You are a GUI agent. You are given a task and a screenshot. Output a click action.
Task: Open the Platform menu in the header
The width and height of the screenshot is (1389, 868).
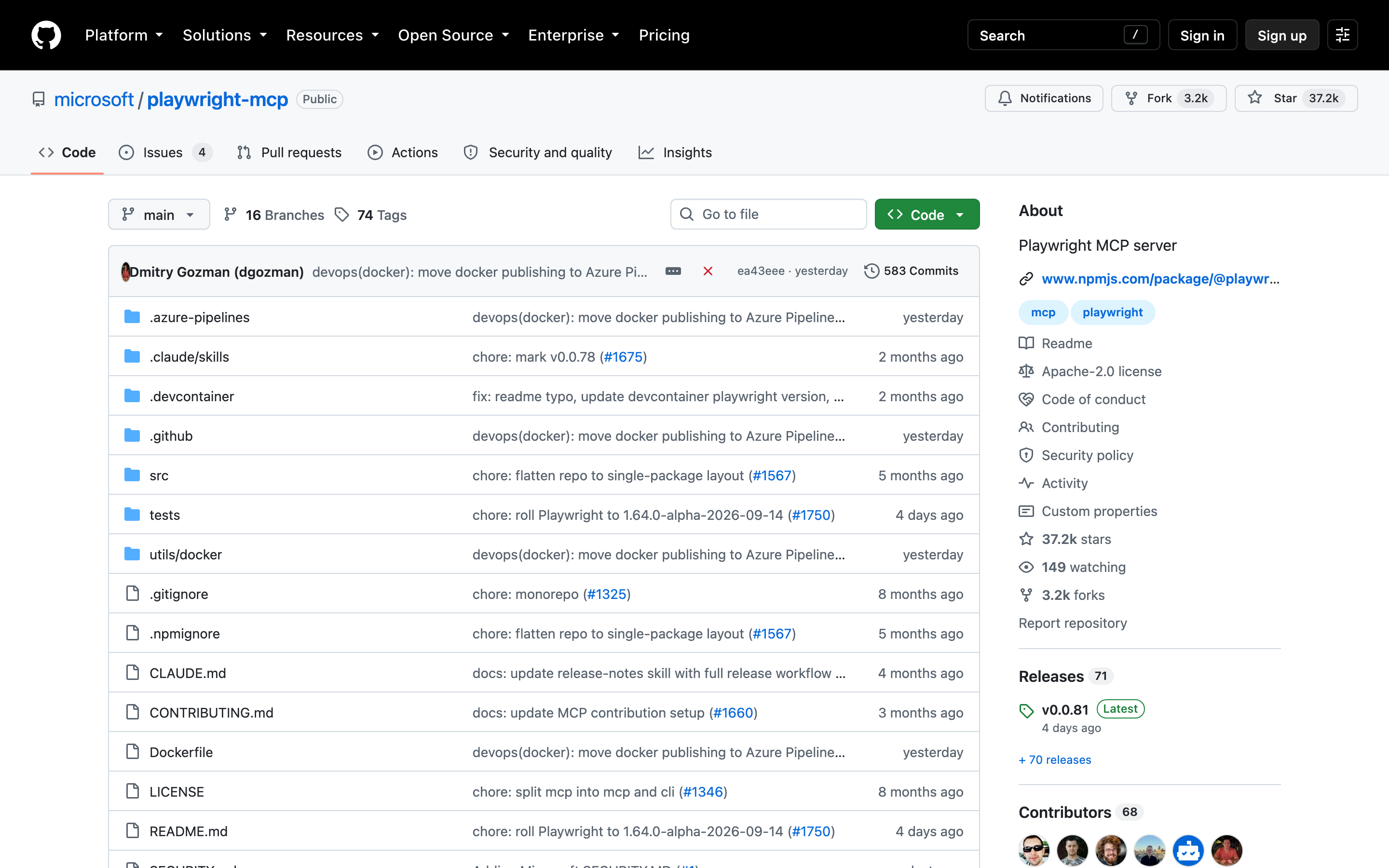[124, 35]
